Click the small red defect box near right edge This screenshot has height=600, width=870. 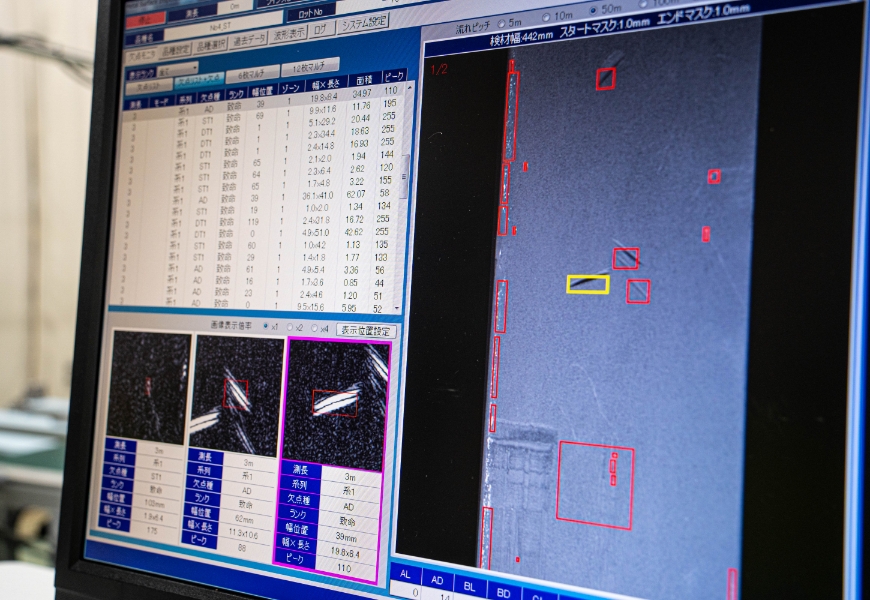coord(714,177)
